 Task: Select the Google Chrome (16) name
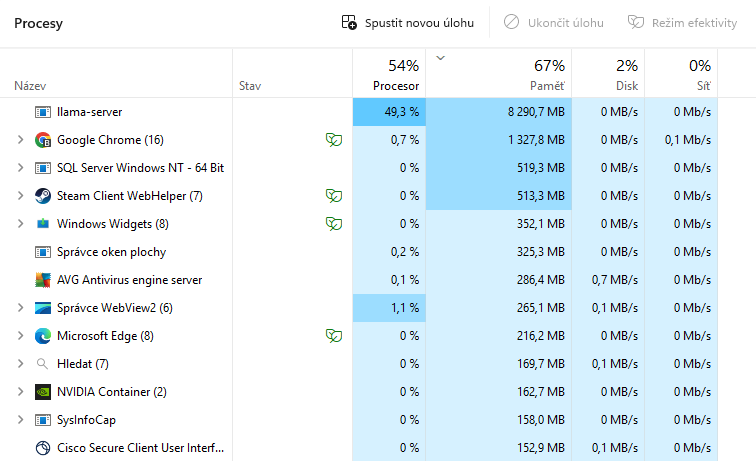pyautogui.click(x=110, y=140)
